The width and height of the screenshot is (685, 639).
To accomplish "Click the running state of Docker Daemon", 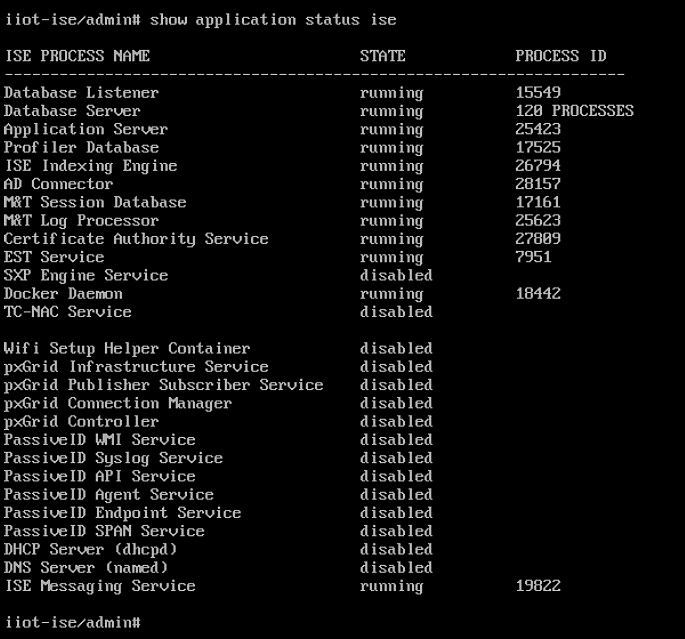I will [x=391, y=295].
